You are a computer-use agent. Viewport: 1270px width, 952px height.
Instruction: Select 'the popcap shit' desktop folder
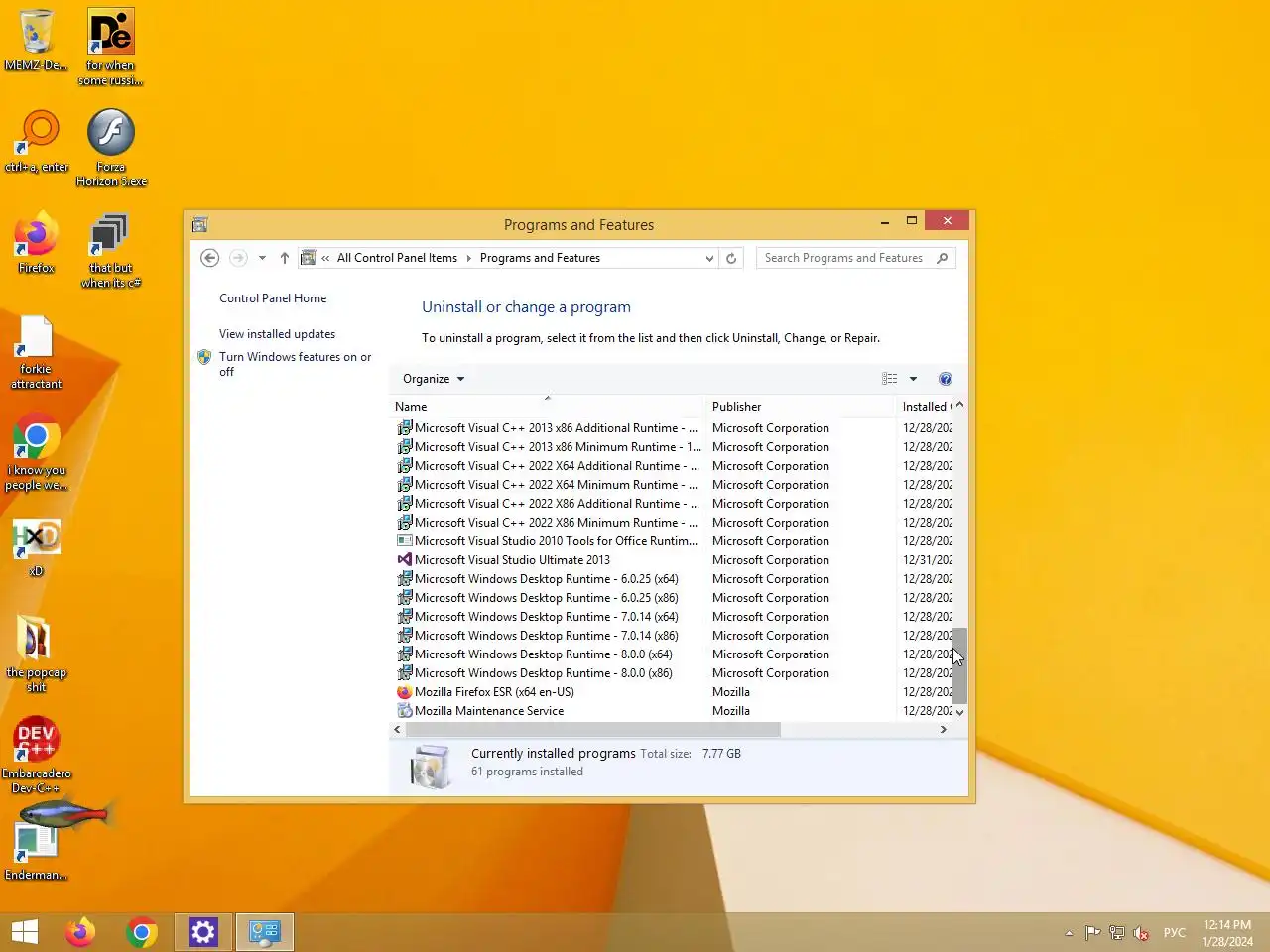(36, 654)
